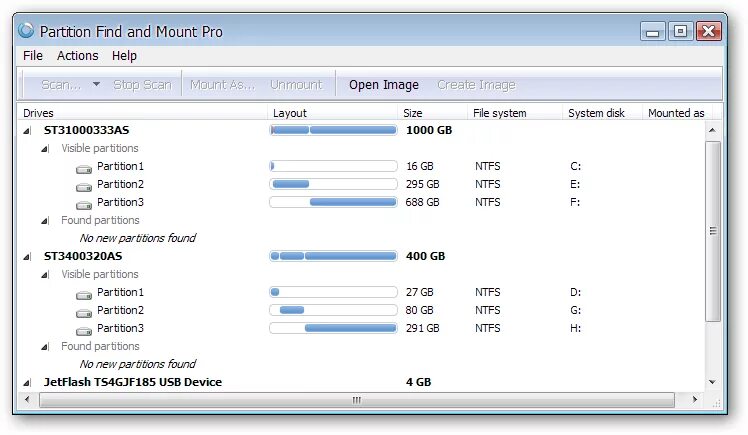Click the Drives column header
The height and width of the screenshot is (435, 748).
pos(142,113)
